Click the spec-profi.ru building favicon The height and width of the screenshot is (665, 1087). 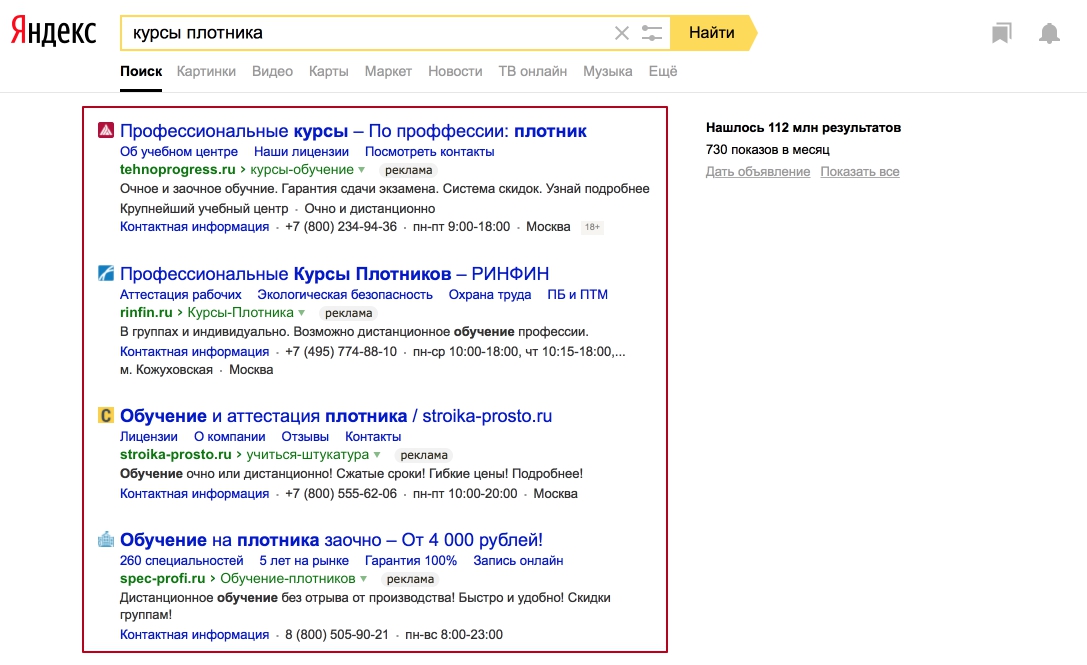click(x=105, y=539)
